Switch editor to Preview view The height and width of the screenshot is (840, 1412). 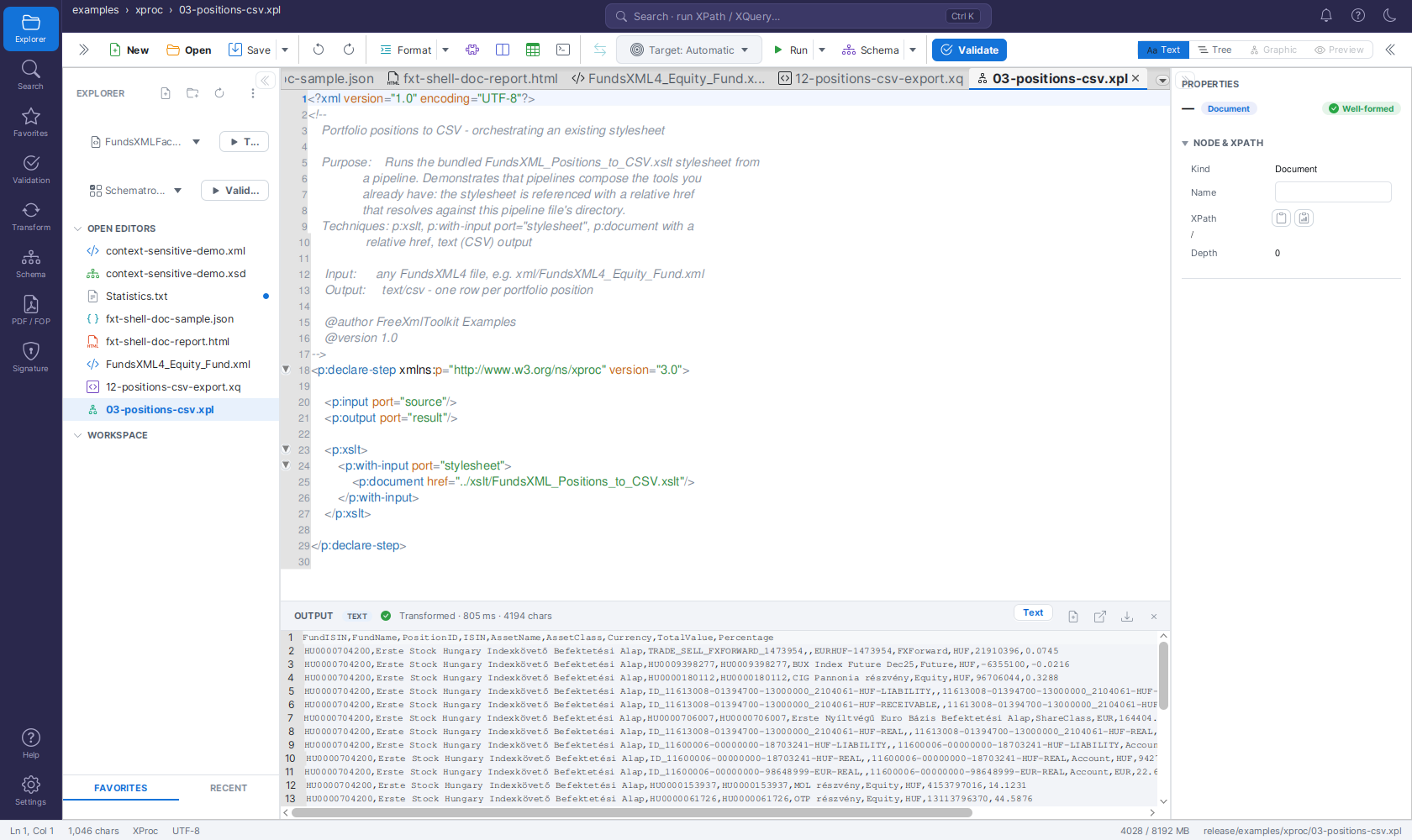(1339, 50)
